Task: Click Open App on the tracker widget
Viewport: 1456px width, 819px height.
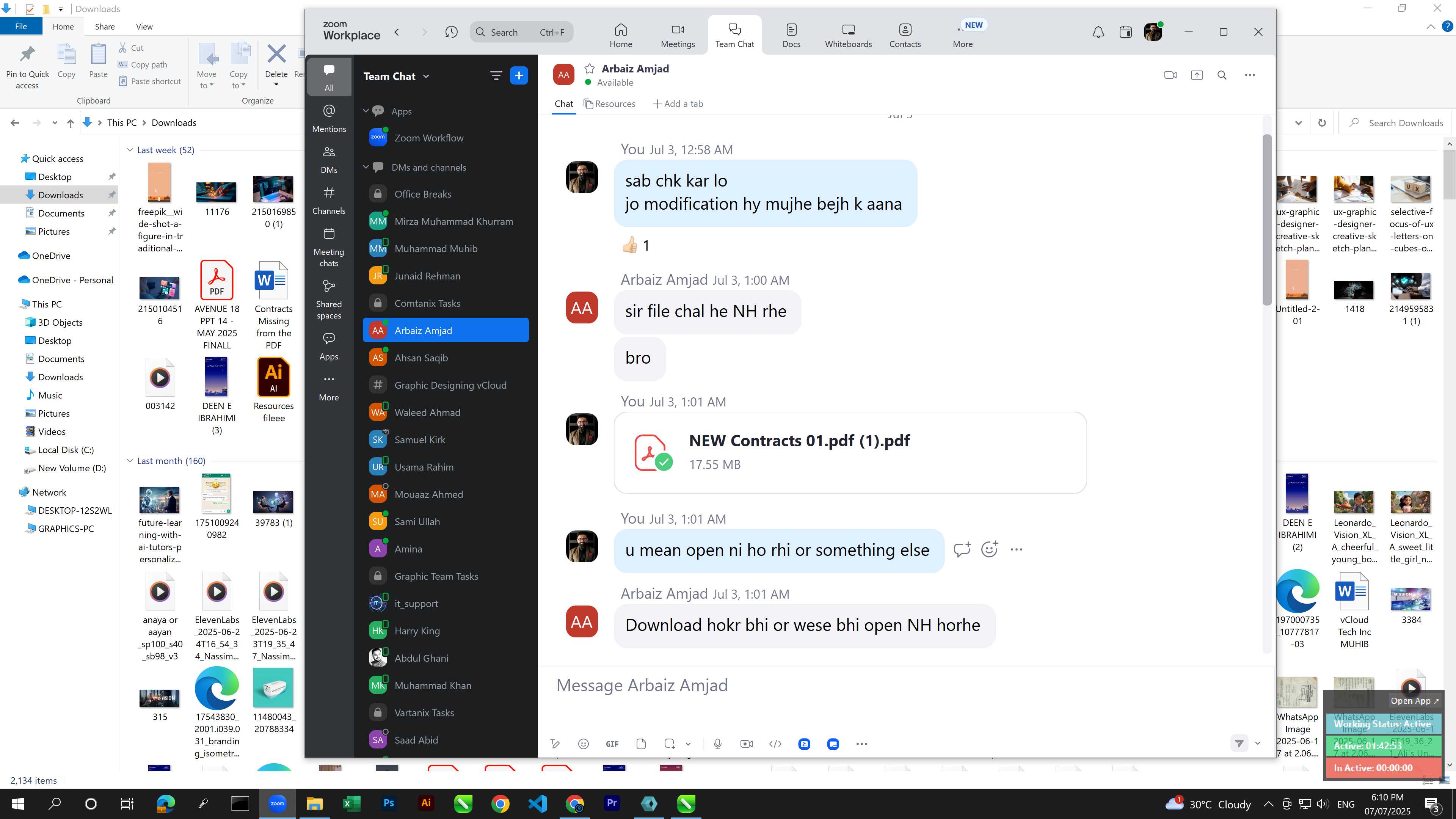Action: [1414, 701]
